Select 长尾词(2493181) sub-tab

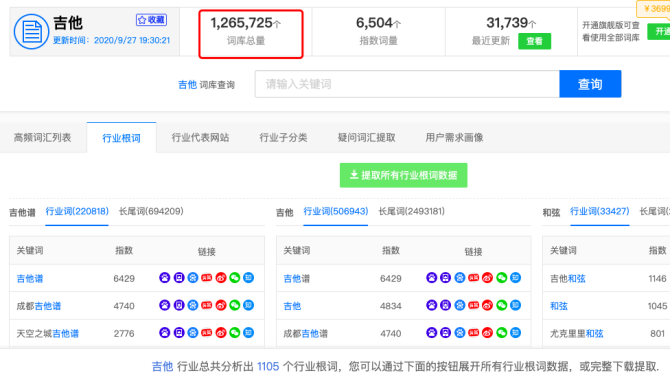pos(411,211)
